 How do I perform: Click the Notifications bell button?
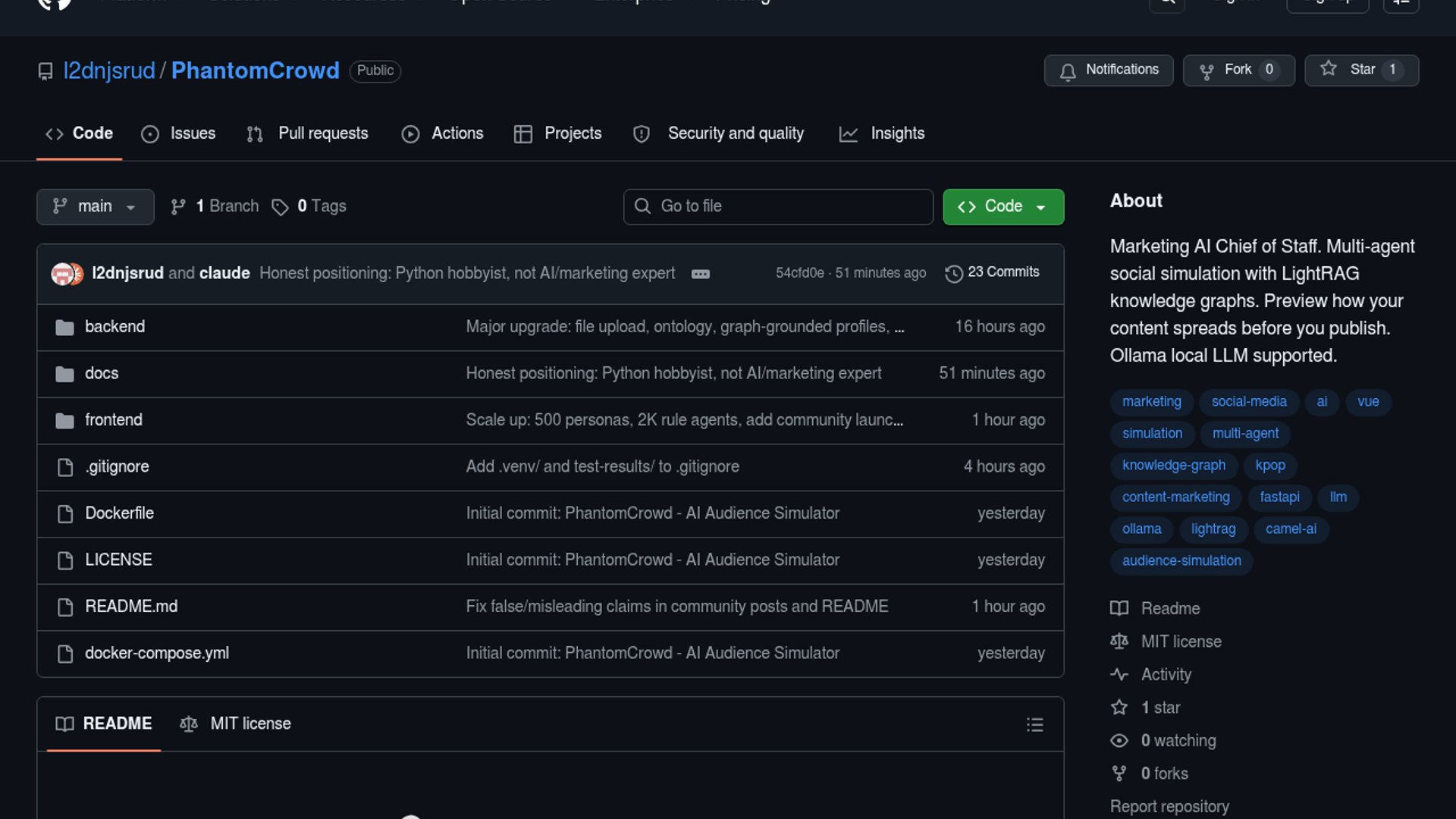(x=1108, y=70)
